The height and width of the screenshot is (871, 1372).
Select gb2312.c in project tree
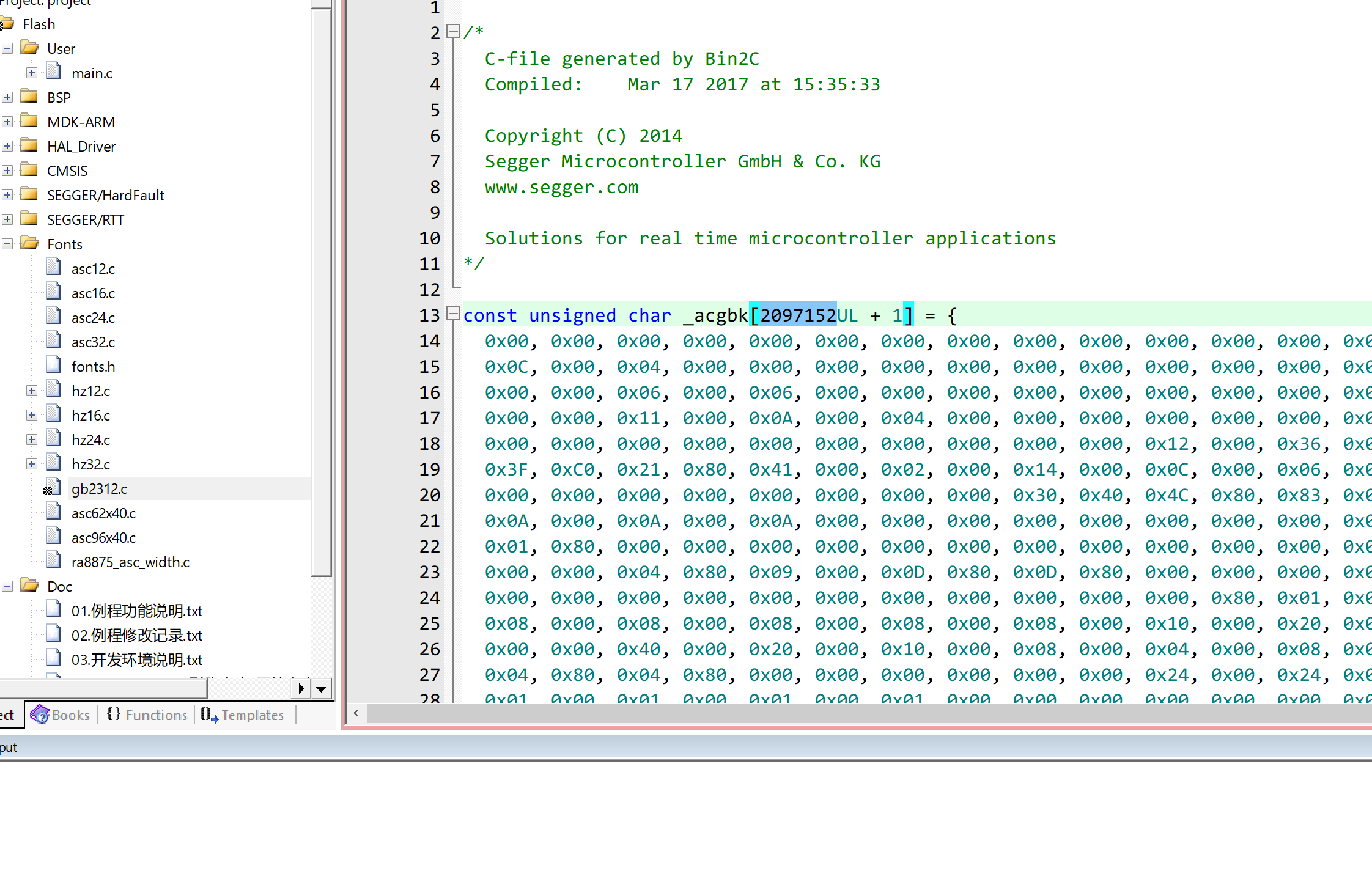pos(99,489)
